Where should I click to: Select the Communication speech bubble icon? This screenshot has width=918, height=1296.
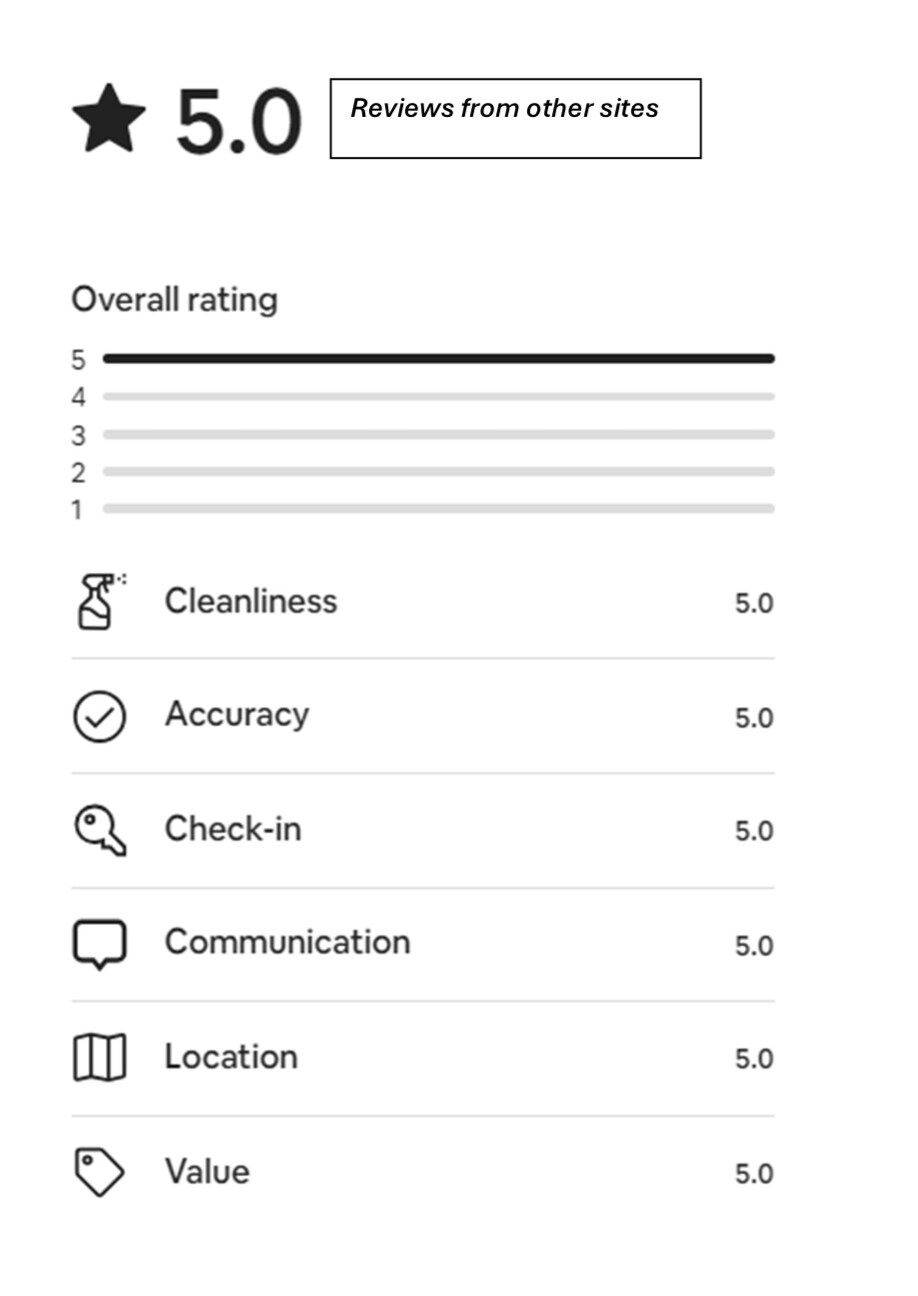100,945
